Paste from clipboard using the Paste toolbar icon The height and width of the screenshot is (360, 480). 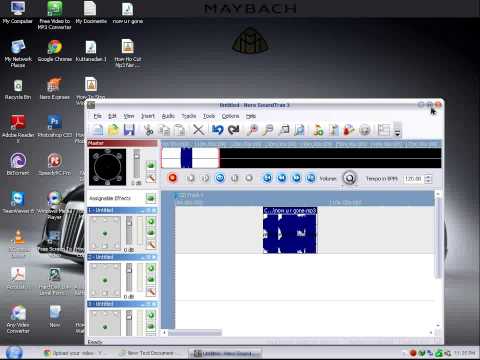[180, 130]
